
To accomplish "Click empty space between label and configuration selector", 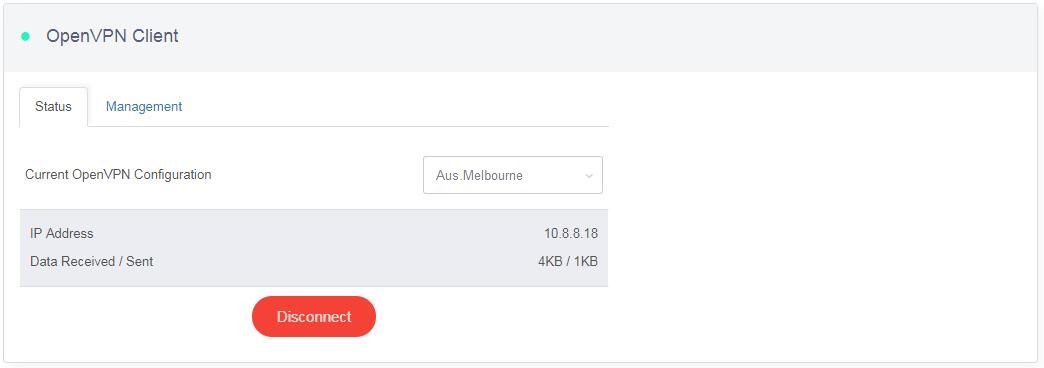I will [317, 175].
